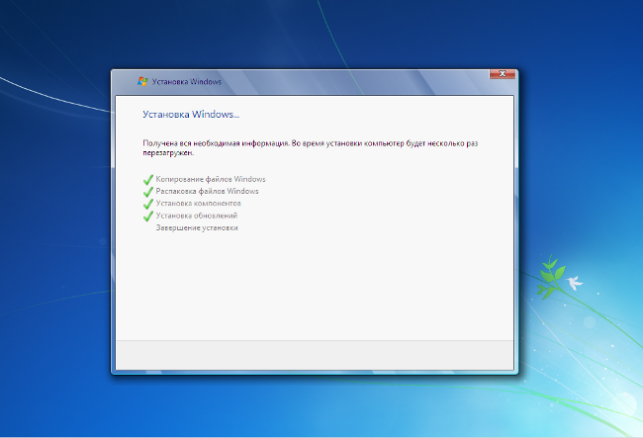Viewport: 643px width, 438px height.
Task: Select the text Распаковка файлов Windows
Action: coord(207,191)
